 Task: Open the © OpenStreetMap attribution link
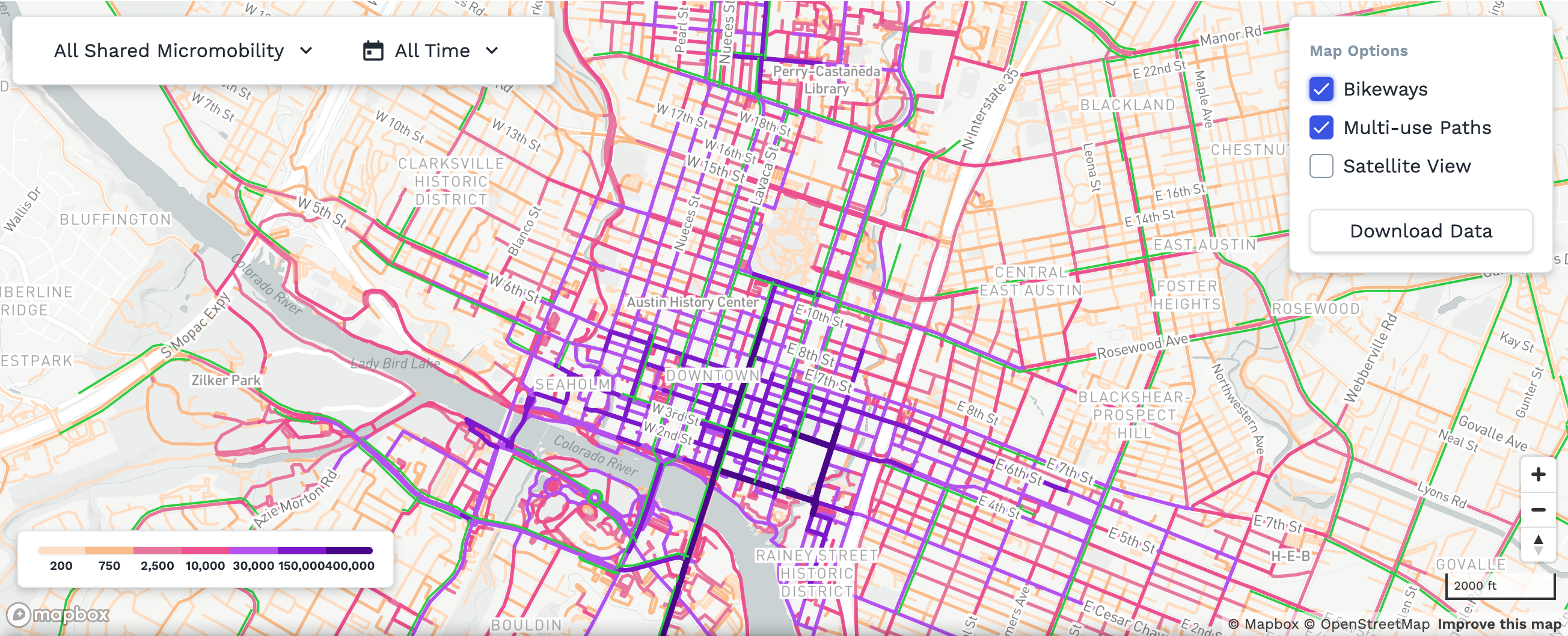(x=1367, y=624)
